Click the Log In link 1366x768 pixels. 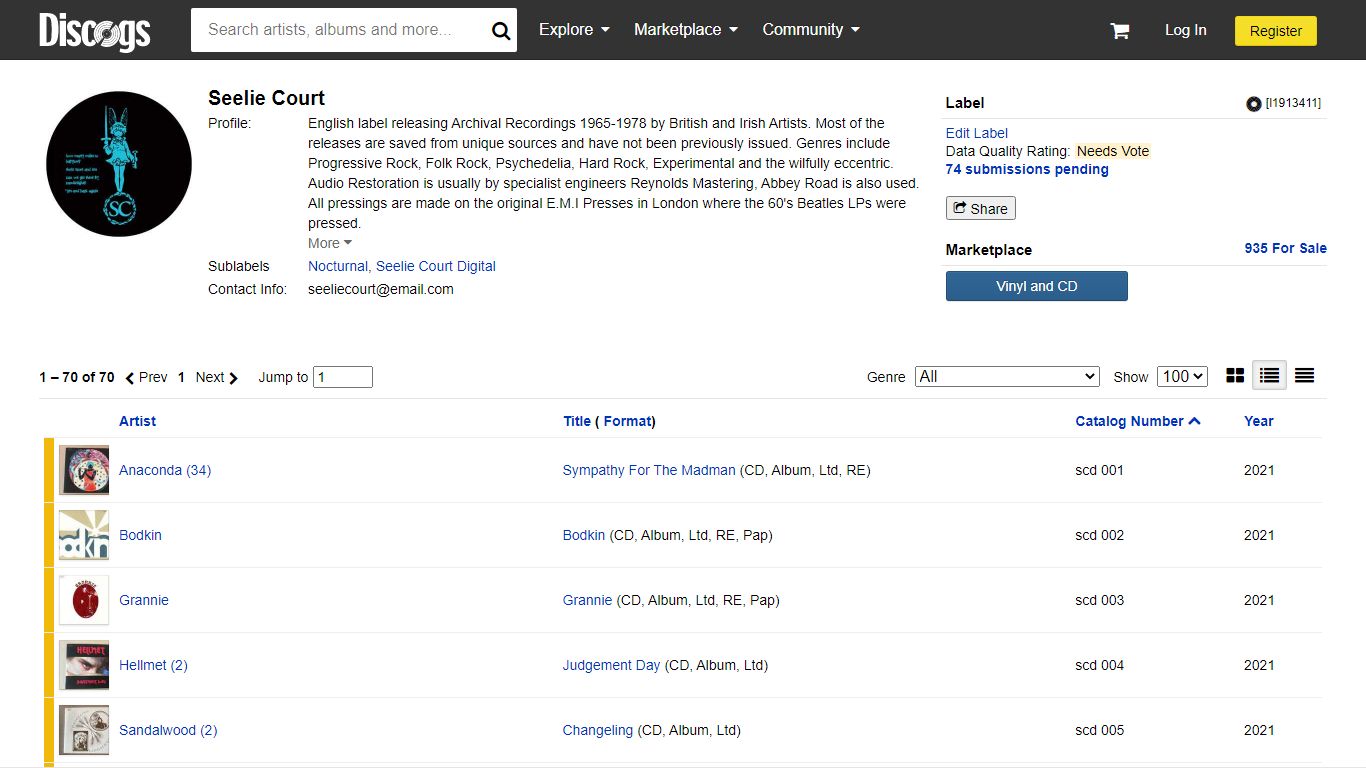[x=1185, y=30]
